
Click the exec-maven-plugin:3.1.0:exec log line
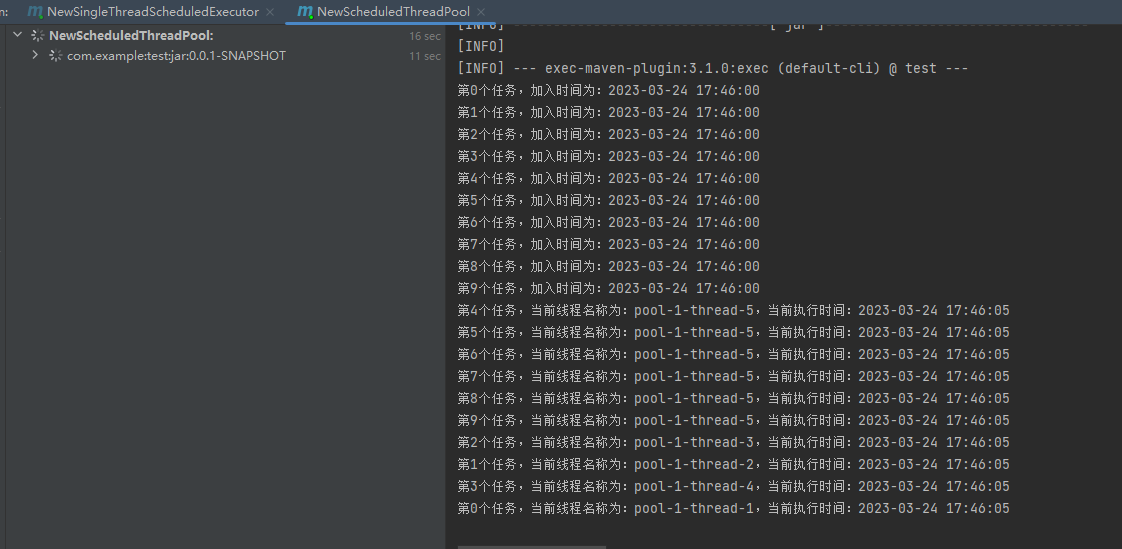713,69
